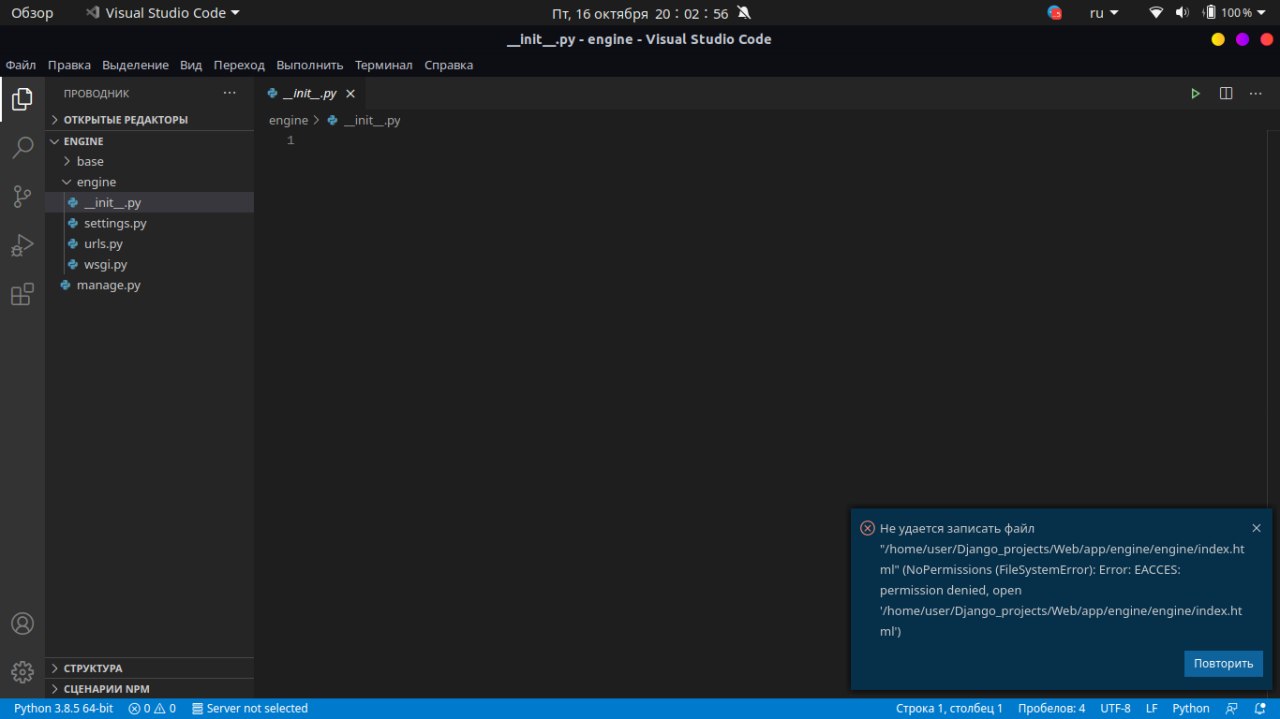
Task: Open Обзор activities overview
Action: tap(32, 13)
